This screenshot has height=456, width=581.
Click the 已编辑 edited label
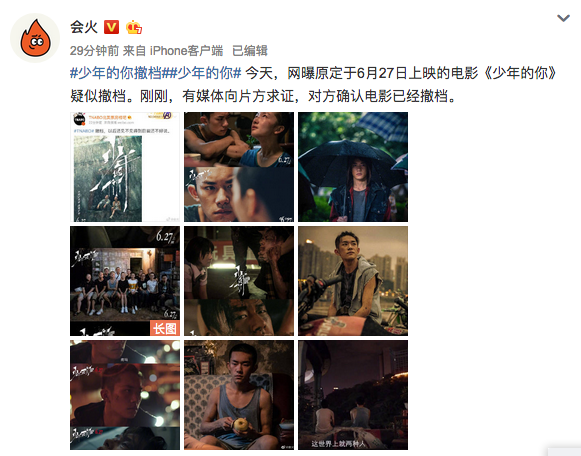[250, 51]
